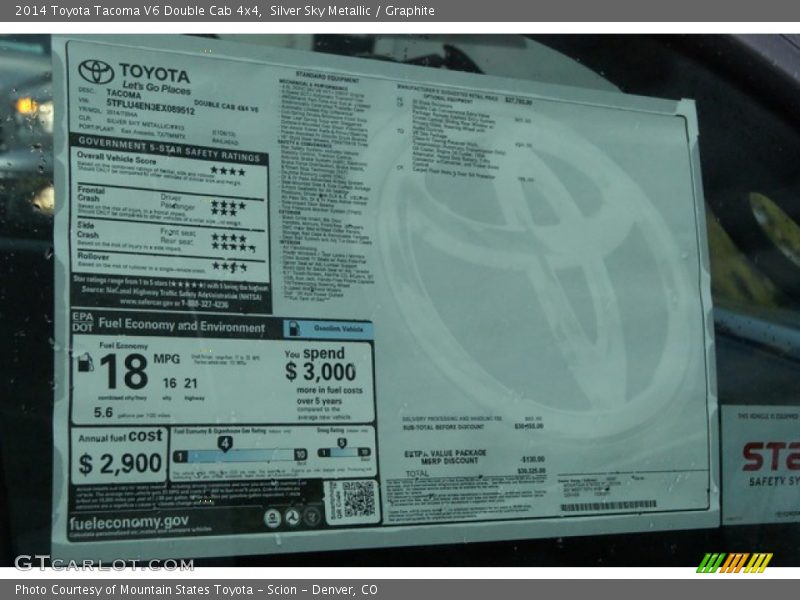Viewport: 800px width, 600px height.
Task: Click the VIN 5TFLU4EN3EX089512
Action: [x=150, y=106]
